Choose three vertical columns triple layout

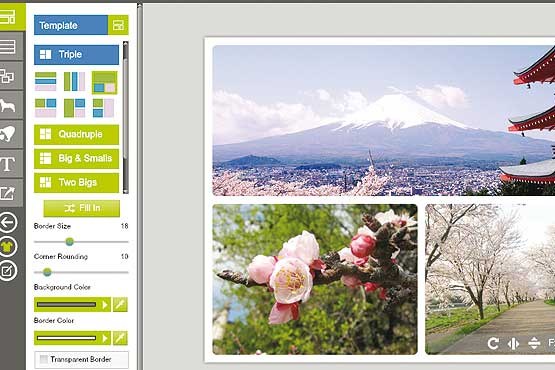pyautogui.click(x=74, y=81)
